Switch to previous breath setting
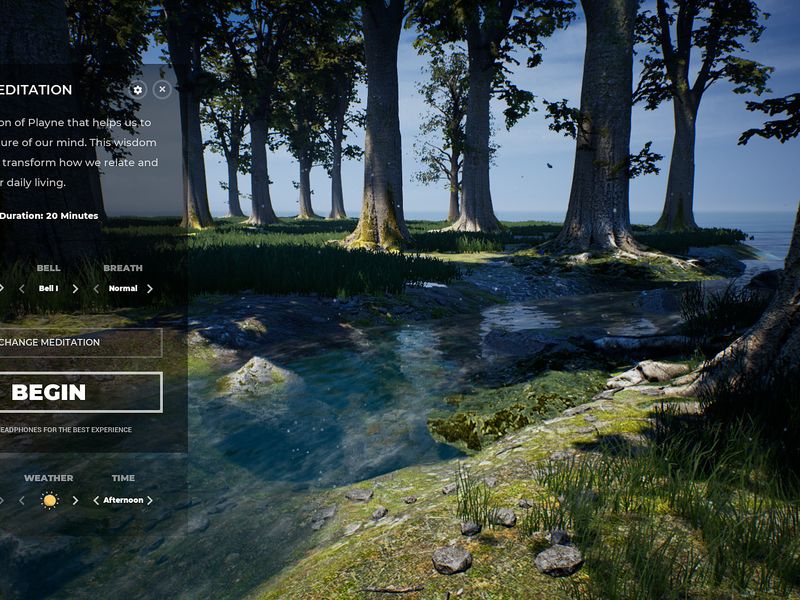Image resolution: width=800 pixels, height=600 pixels. pos(96,289)
